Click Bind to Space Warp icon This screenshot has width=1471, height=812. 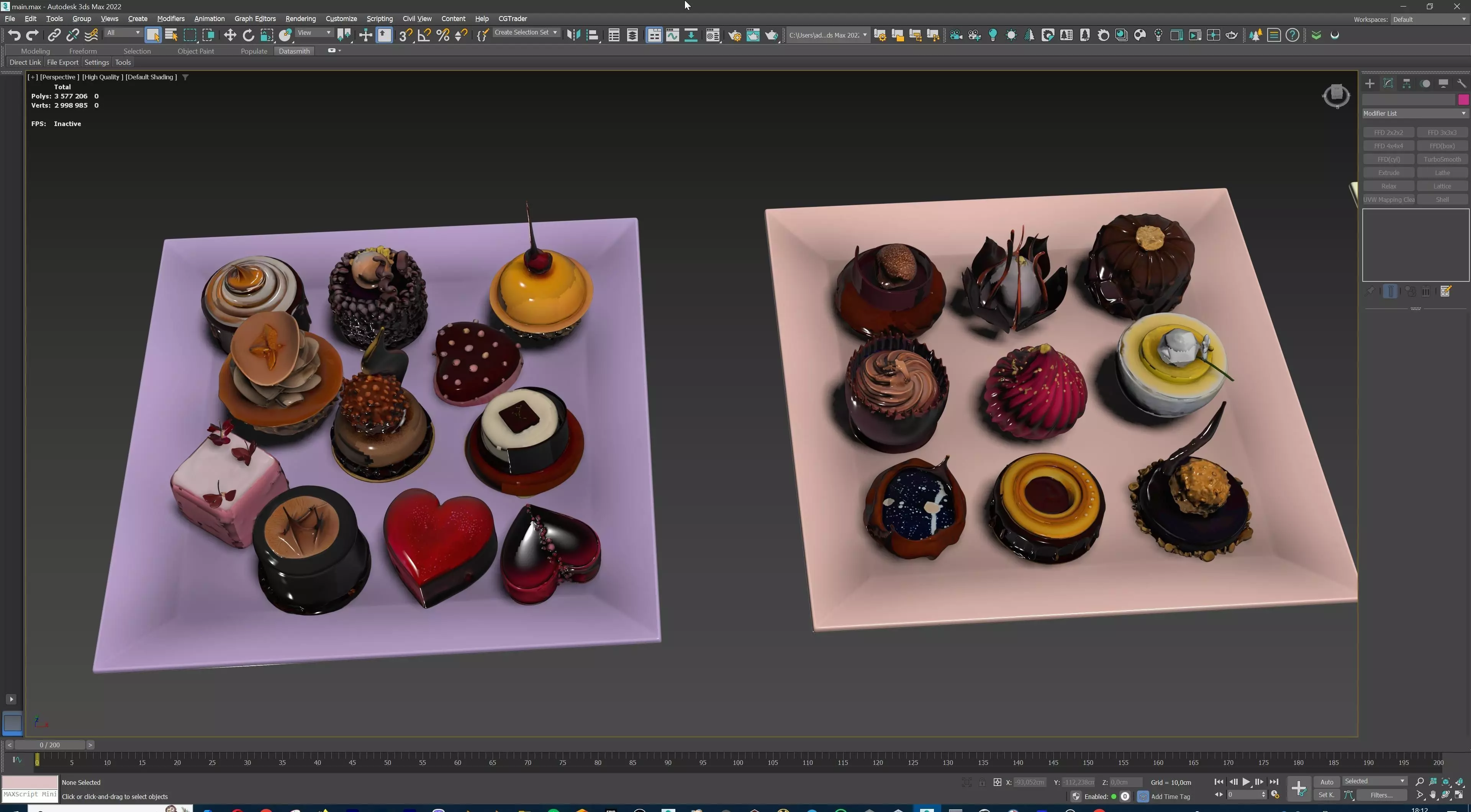pyautogui.click(x=91, y=35)
